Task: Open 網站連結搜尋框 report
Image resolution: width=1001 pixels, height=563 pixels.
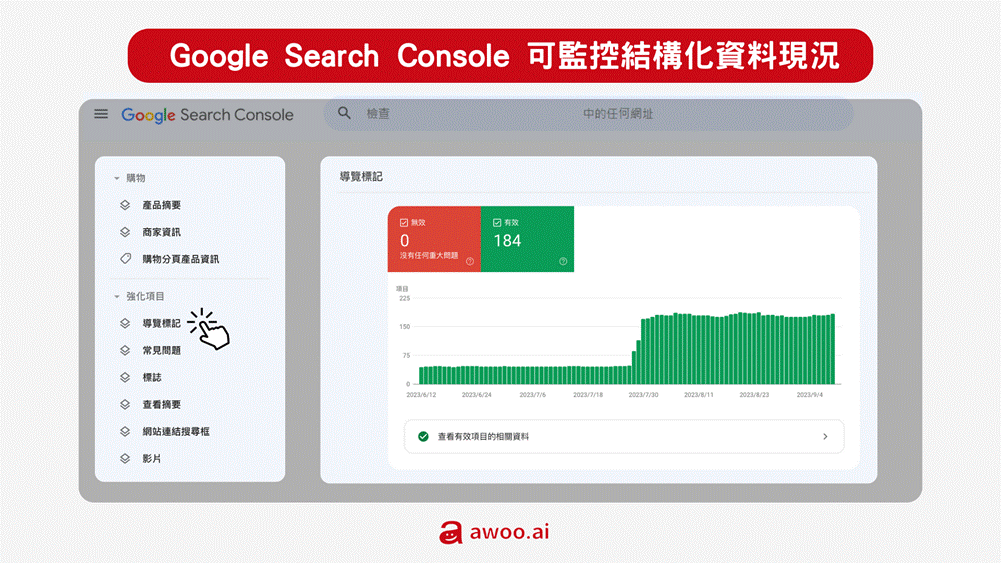Action: click(x=176, y=432)
